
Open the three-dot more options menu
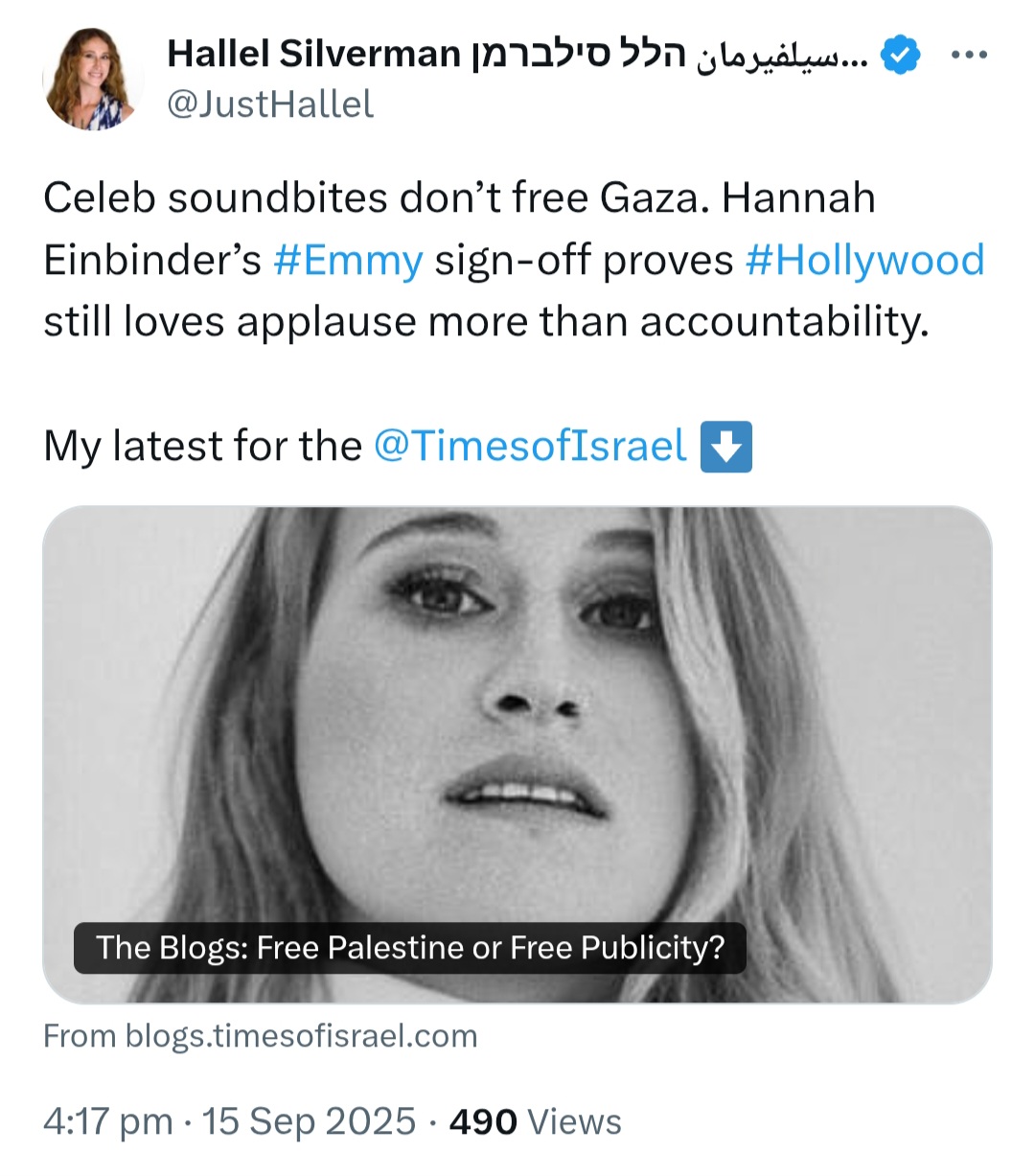968,55
